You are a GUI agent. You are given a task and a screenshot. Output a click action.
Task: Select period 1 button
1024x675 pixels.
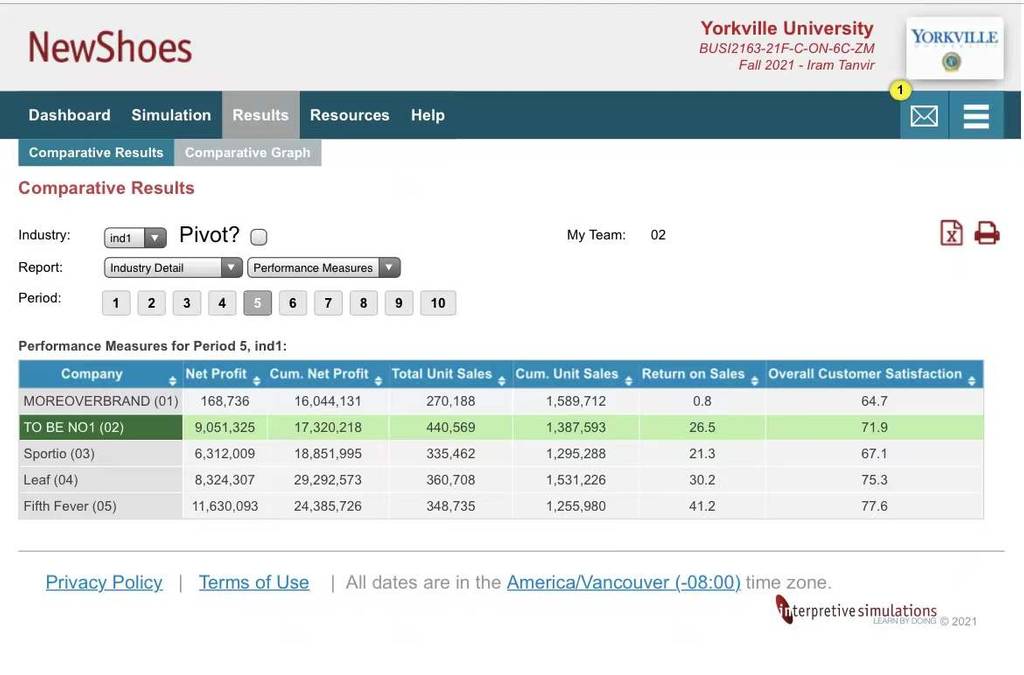(x=116, y=303)
